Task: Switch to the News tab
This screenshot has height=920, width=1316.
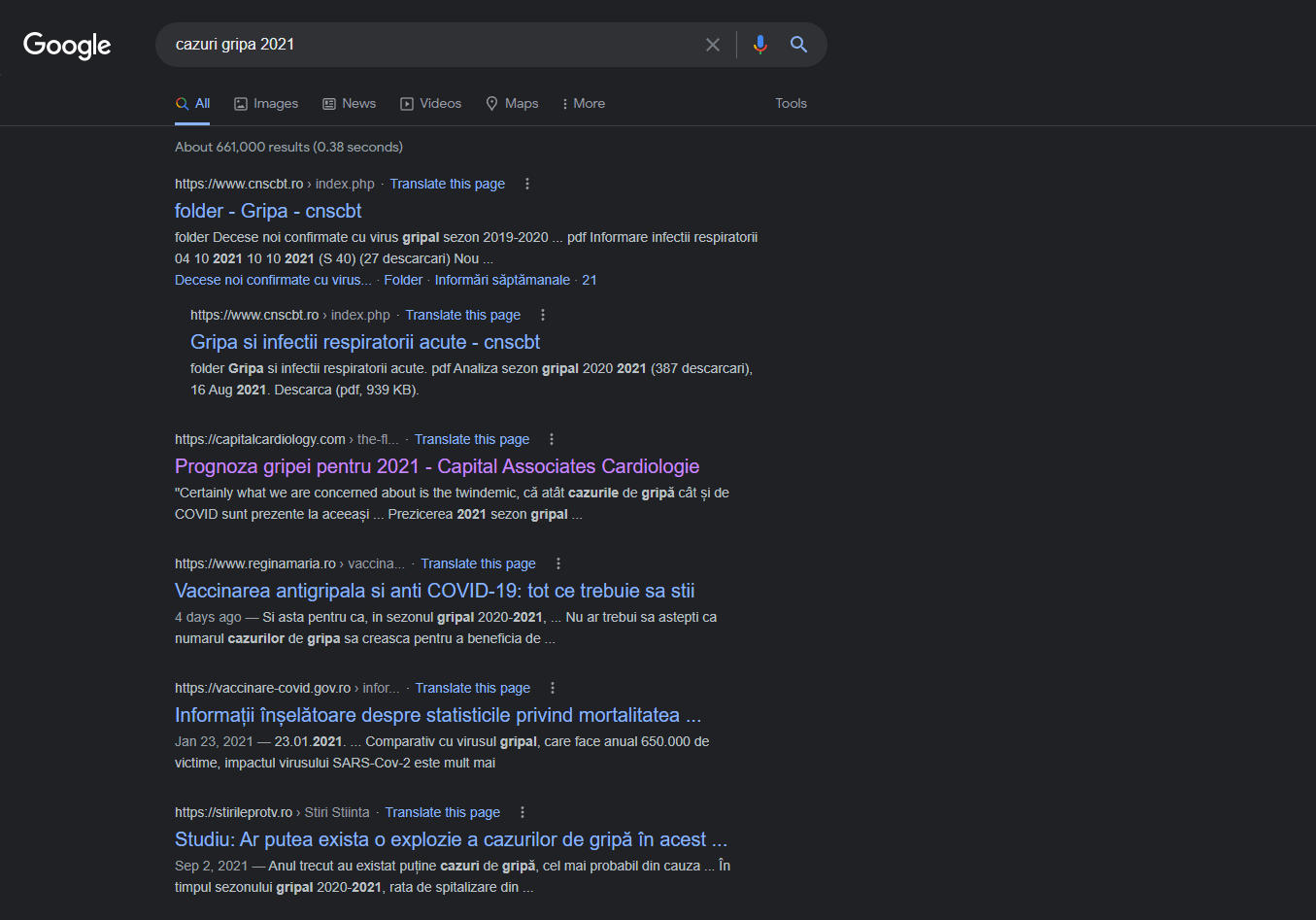Action: tap(349, 103)
